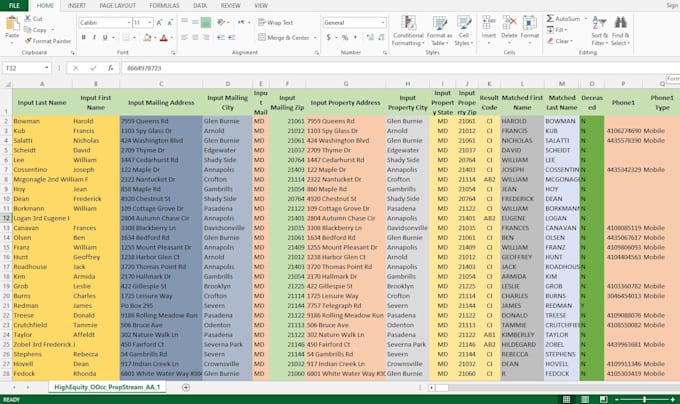680x404 pixels.
Task: Click the Increase Indent icon
Action: click(x=232, y=38)
